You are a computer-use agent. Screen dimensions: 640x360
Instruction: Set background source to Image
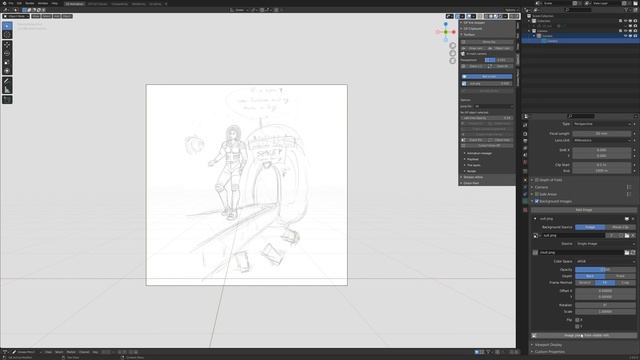[590, 227]
